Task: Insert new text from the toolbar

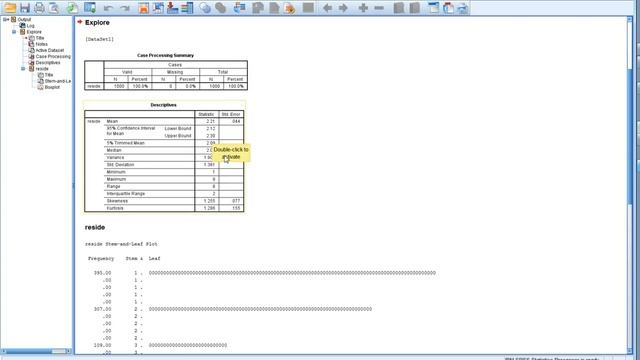Action: pos(462,7)
